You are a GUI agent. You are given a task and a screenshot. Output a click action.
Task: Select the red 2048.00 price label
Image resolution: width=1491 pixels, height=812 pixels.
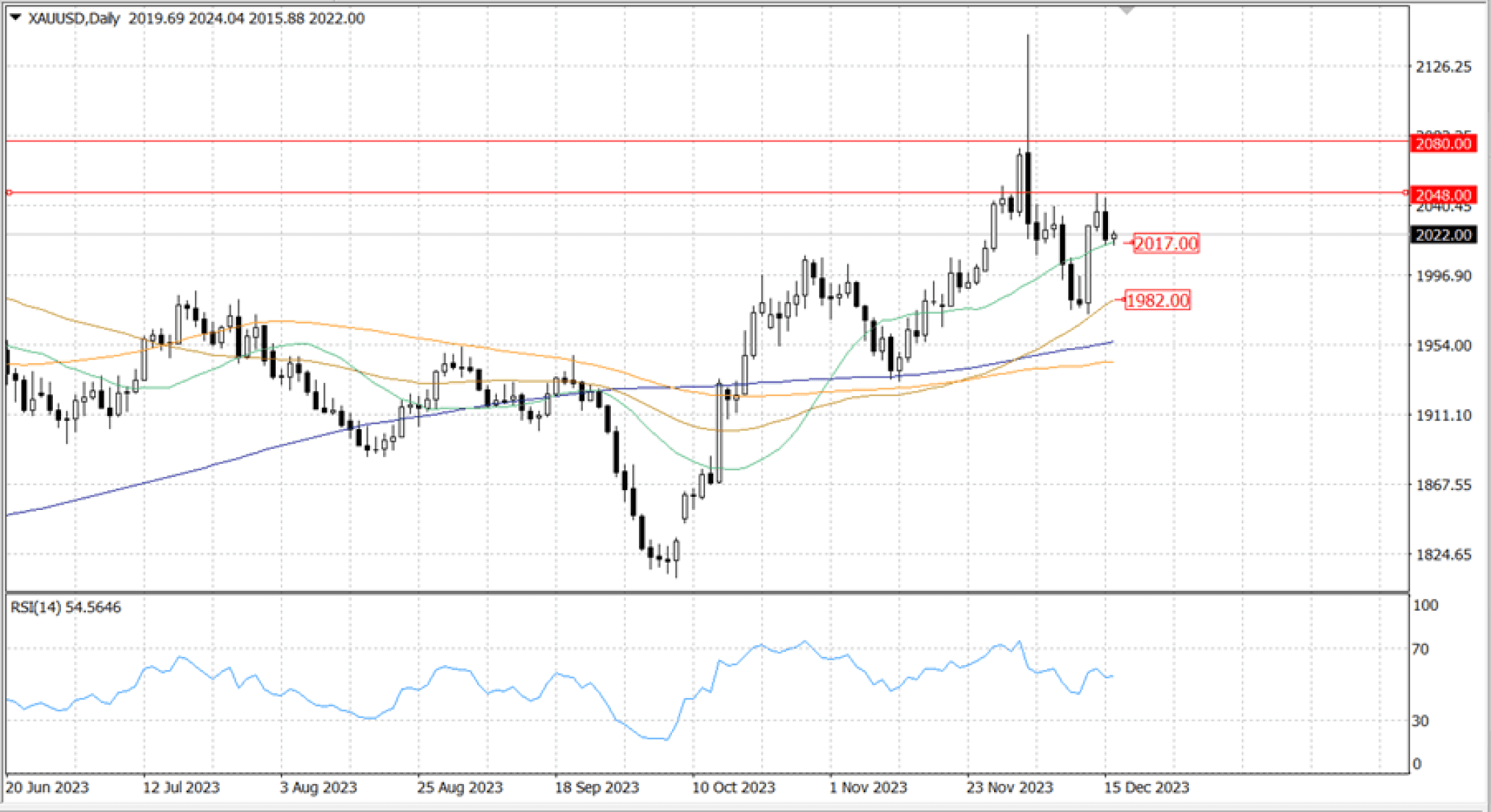pos(1443,195)
